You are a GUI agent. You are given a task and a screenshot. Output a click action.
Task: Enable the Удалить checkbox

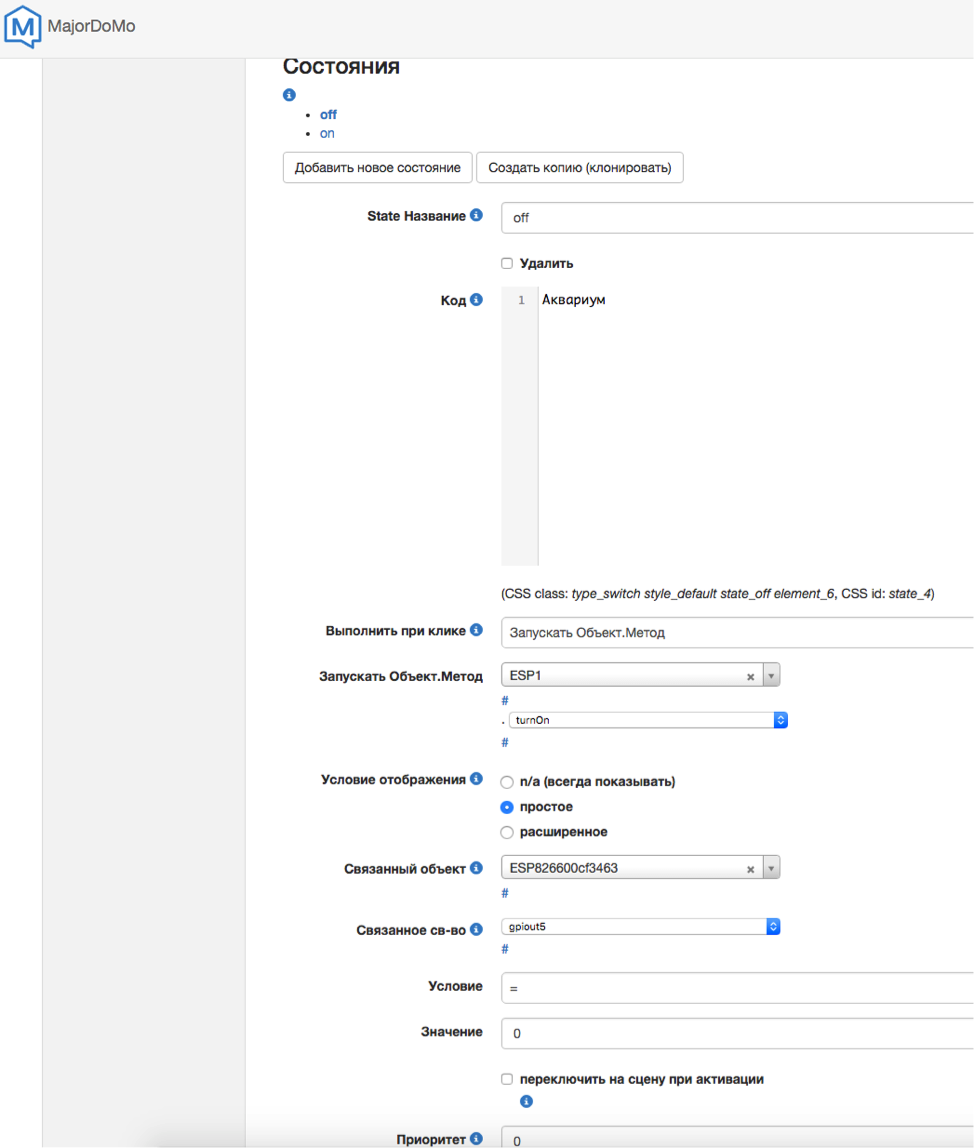pos(507,264)
